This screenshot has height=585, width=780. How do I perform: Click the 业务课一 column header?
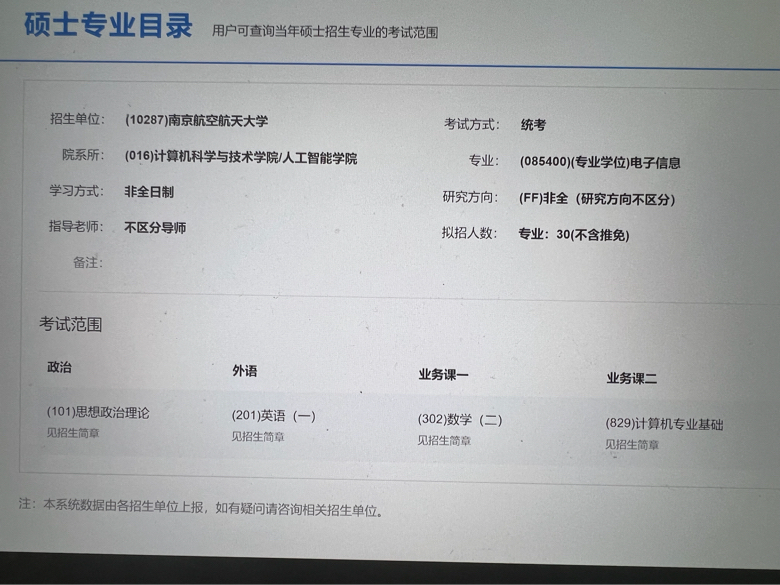[x=444, y=375]
